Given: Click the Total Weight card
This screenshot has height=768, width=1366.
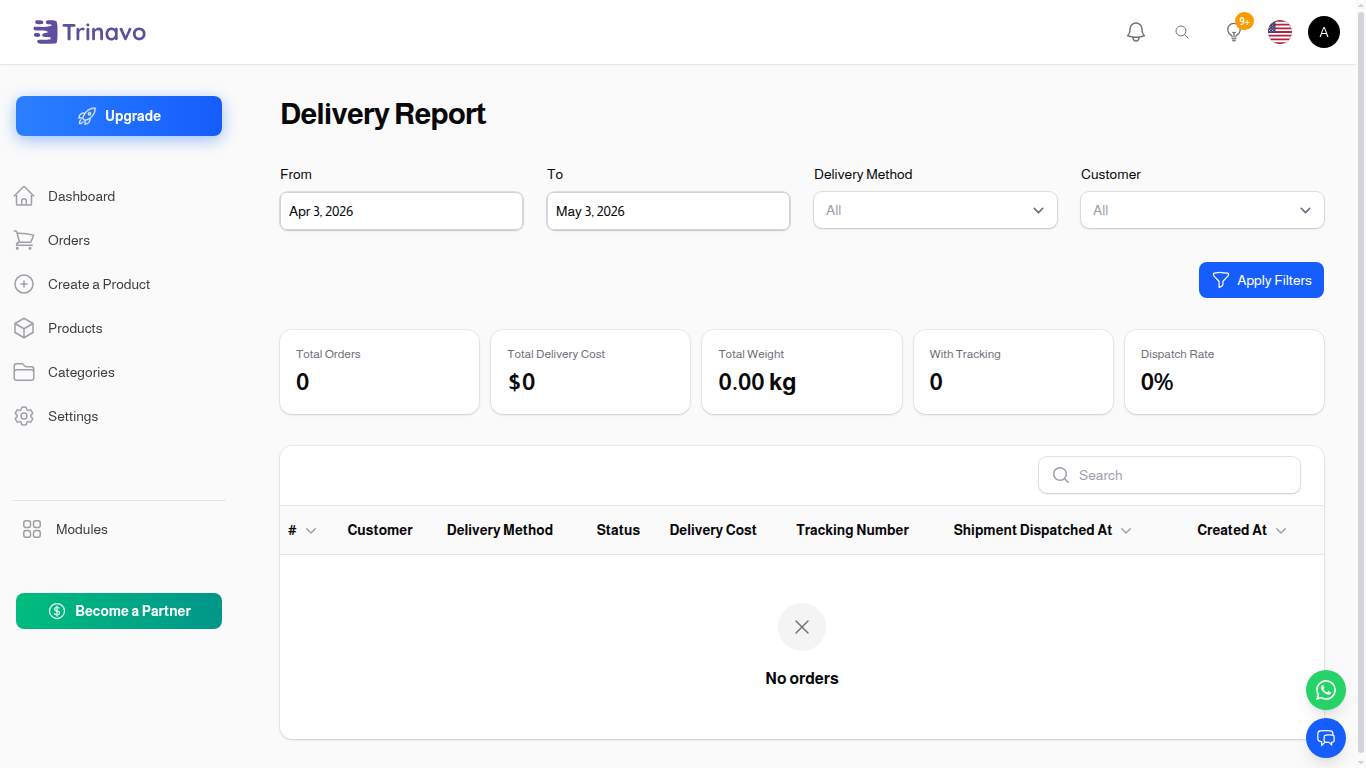Looking at the screenshot, I should 802,372.
